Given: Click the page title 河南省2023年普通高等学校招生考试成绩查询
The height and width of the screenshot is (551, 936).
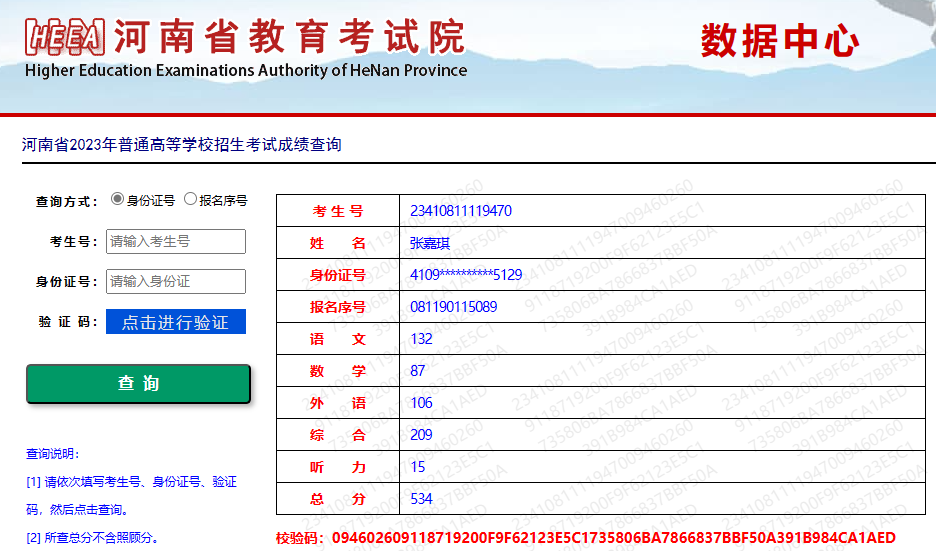Looking at the screenshot, I should pos(181,144).
